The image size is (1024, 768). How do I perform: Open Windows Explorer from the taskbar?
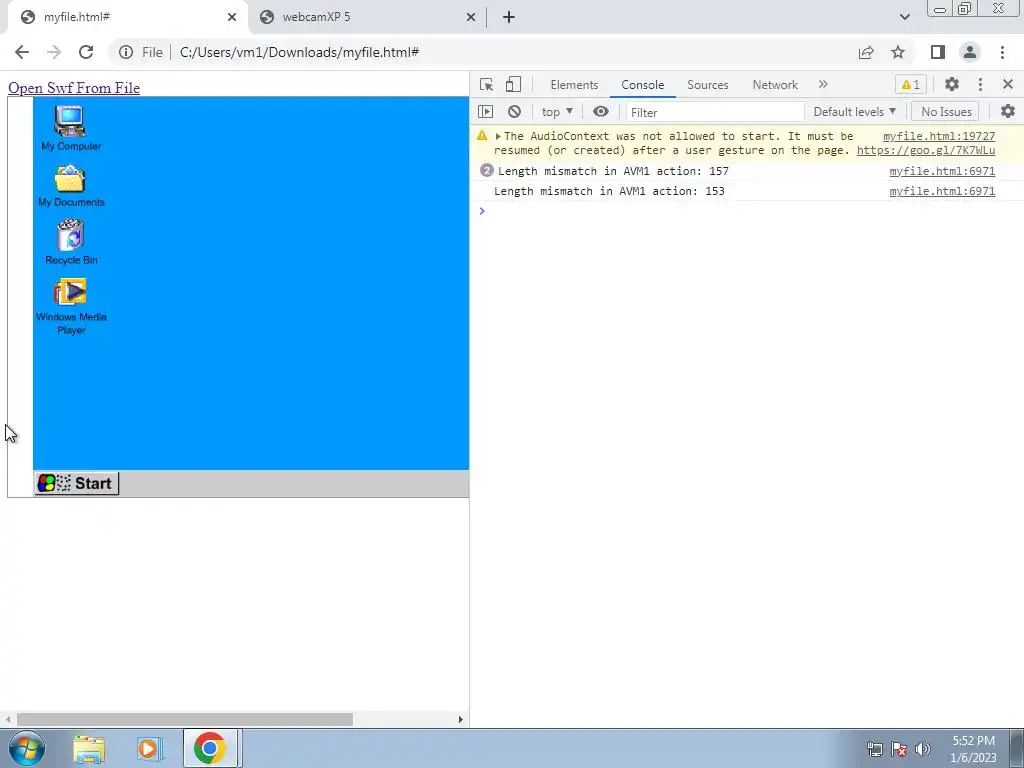click(89, 748)
